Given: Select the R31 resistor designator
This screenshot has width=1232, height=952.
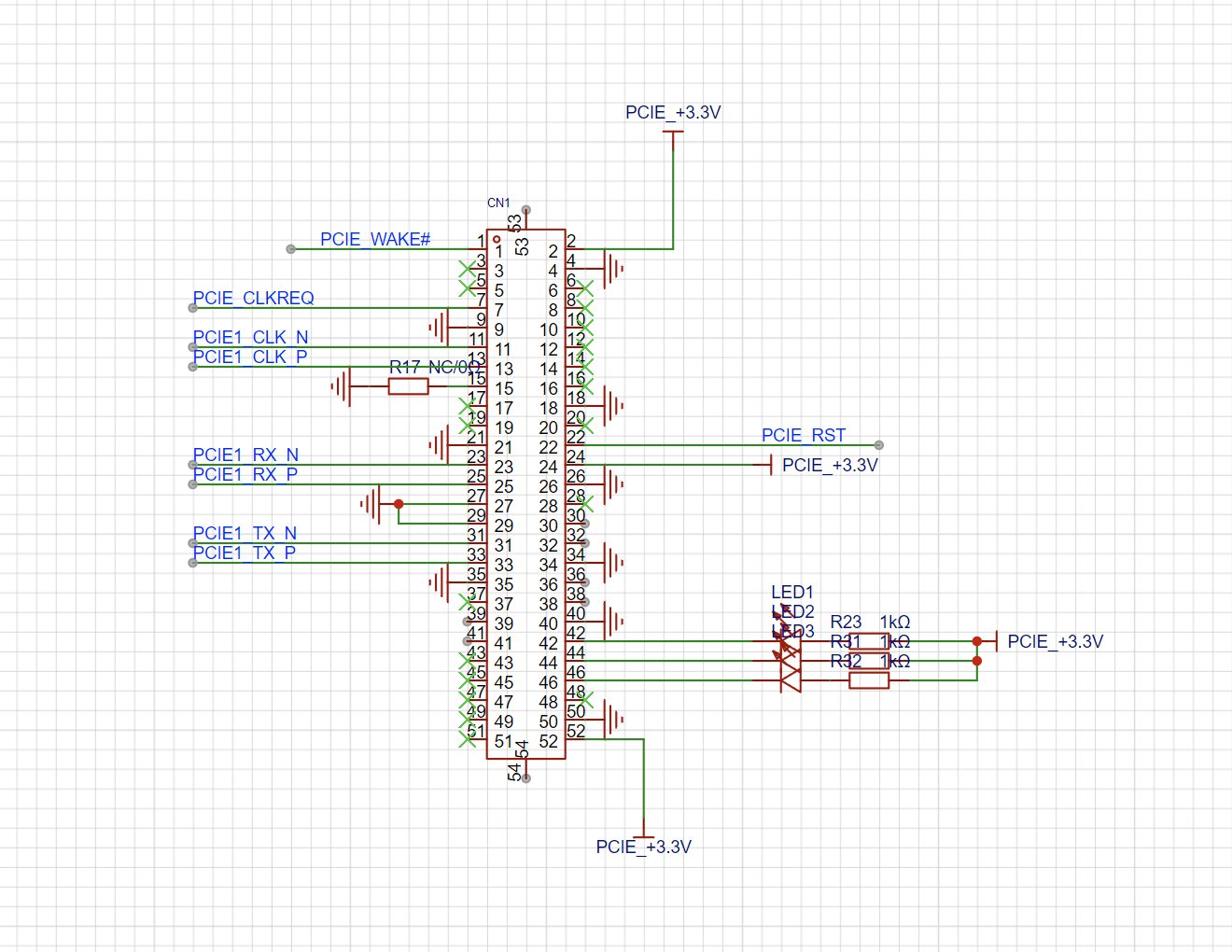Looking at the screenshot, I should coord(846,641).
